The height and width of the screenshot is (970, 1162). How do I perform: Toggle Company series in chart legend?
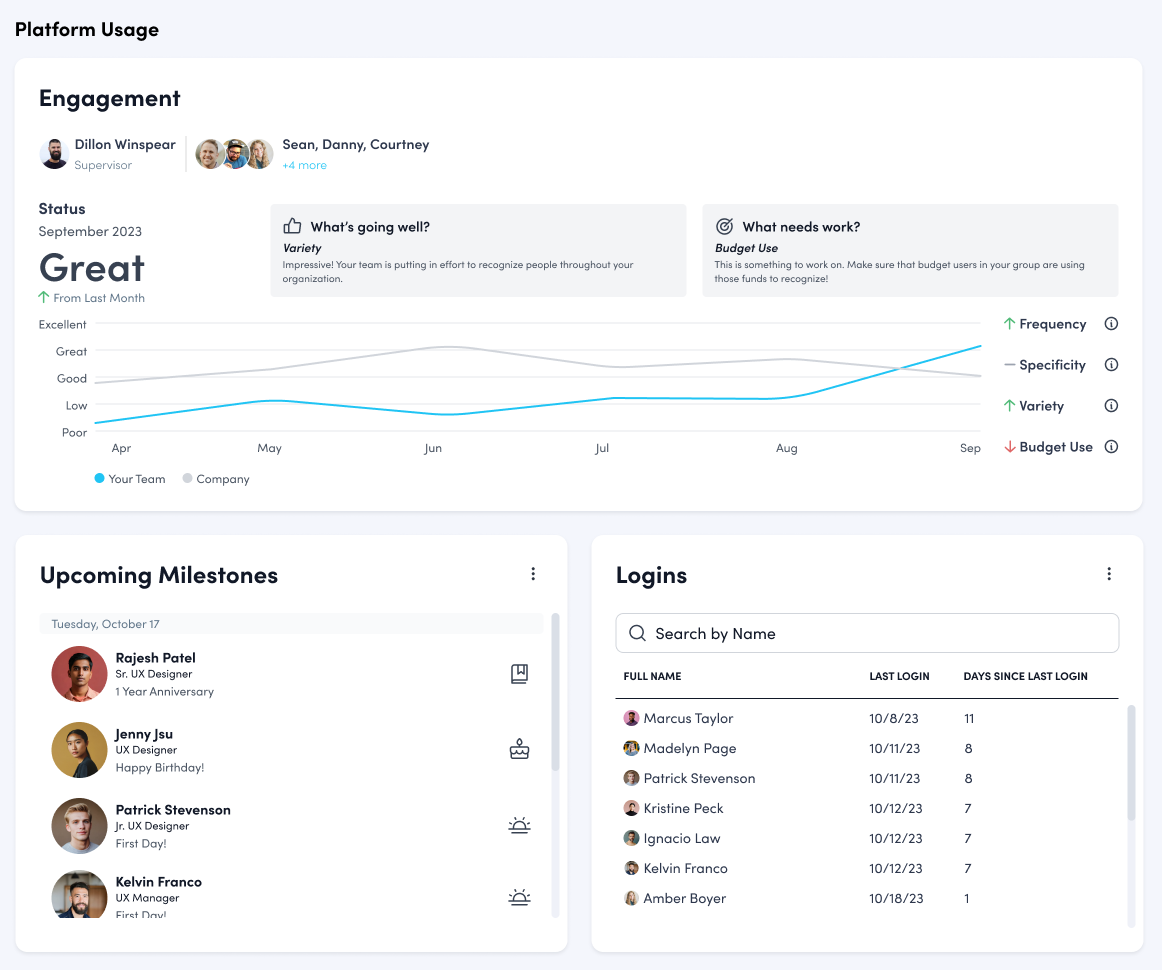pyautogui.click(x=216, y=479)
